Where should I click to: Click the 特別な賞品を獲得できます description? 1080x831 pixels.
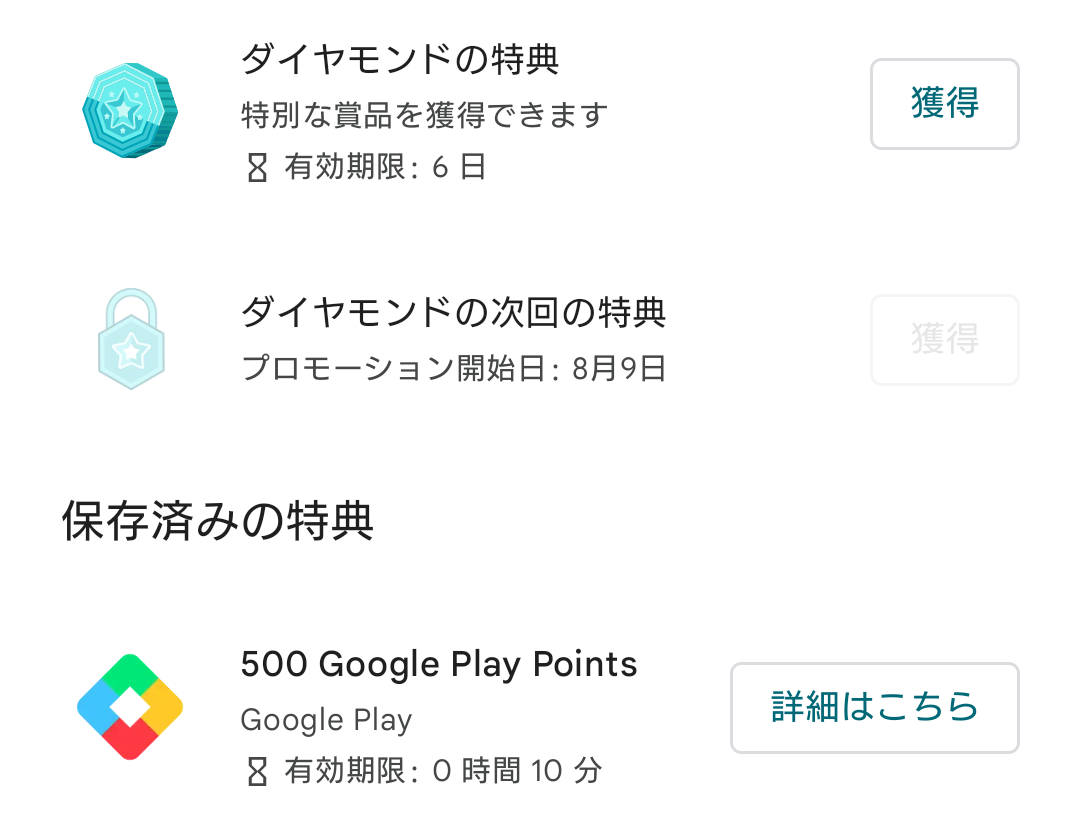pyautogui.click(x=424, y=115)
